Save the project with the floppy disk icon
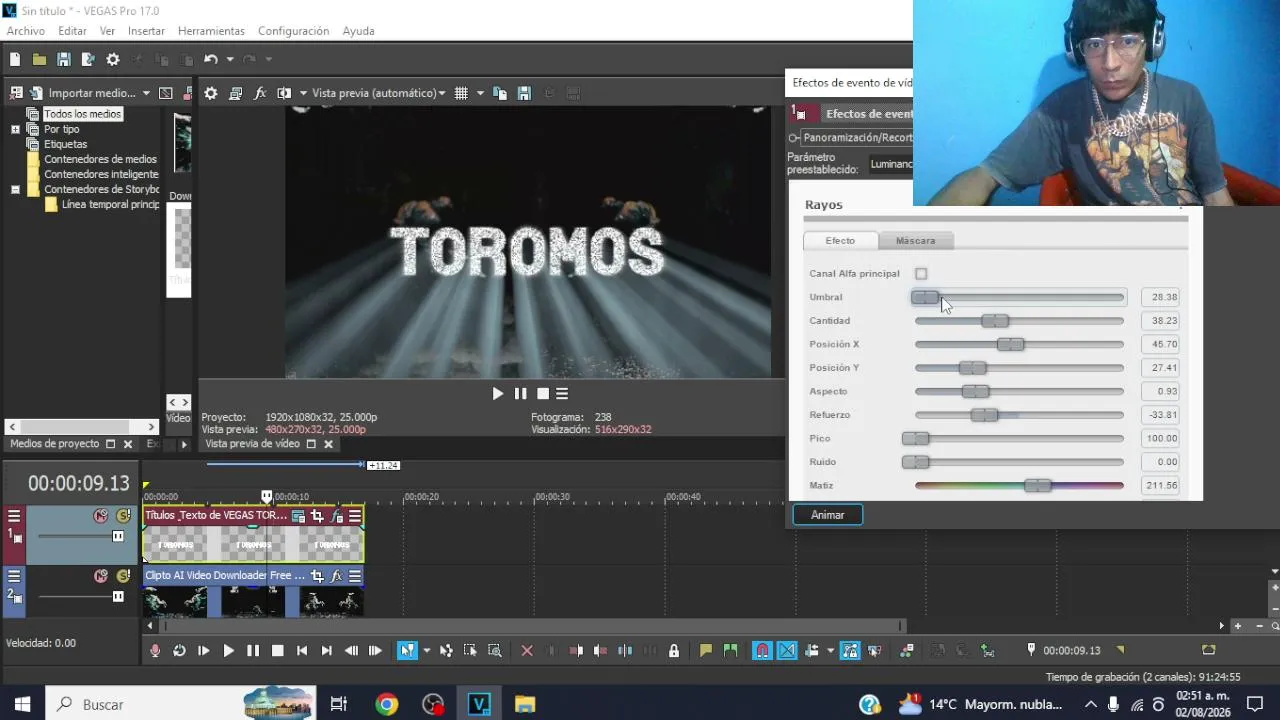1280x720 pixels. (63, 60)
